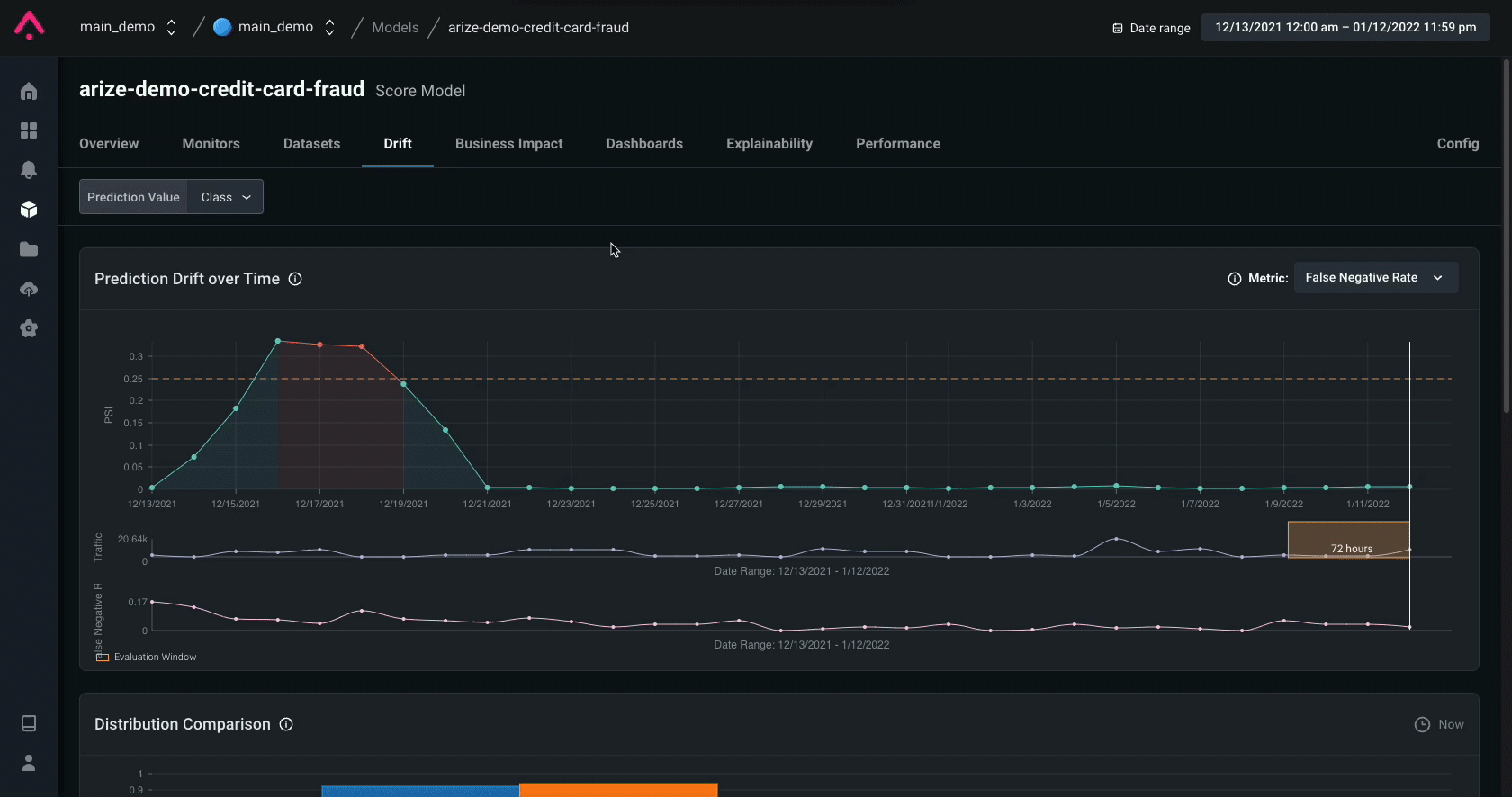Open the settings gear sidebar icon
The image size is (1512, 797).
(29, 328)
